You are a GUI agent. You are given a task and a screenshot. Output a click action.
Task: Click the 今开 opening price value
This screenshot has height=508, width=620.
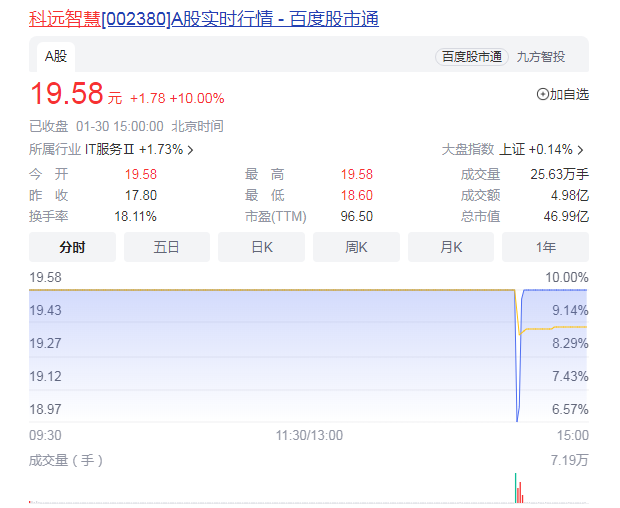click(141, 174)
